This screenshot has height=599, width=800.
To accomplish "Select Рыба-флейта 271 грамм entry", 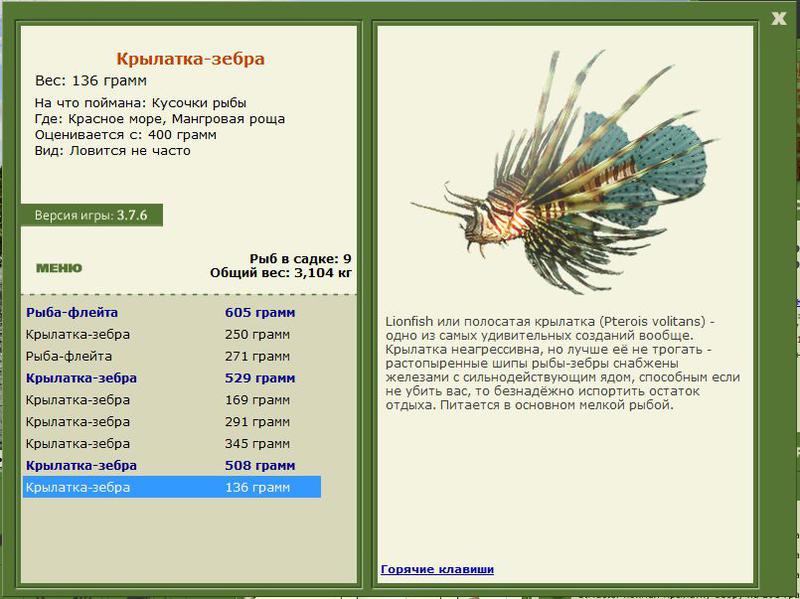I will tap(171, 356).
